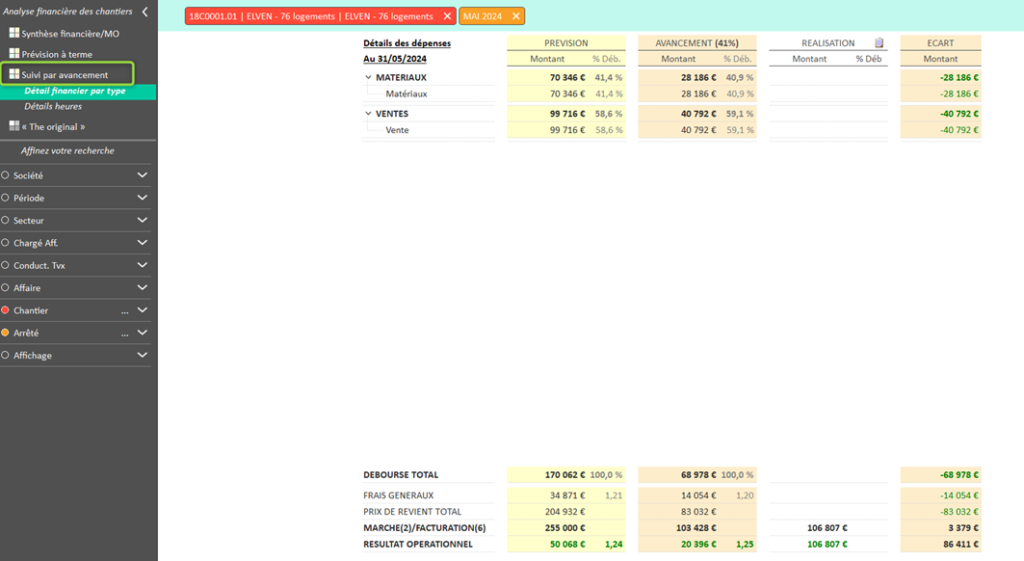The width and height of the screenshot is (1024, 561).
Task: Open Synthèse financière/MO sheet
Action: coord(69,33)
